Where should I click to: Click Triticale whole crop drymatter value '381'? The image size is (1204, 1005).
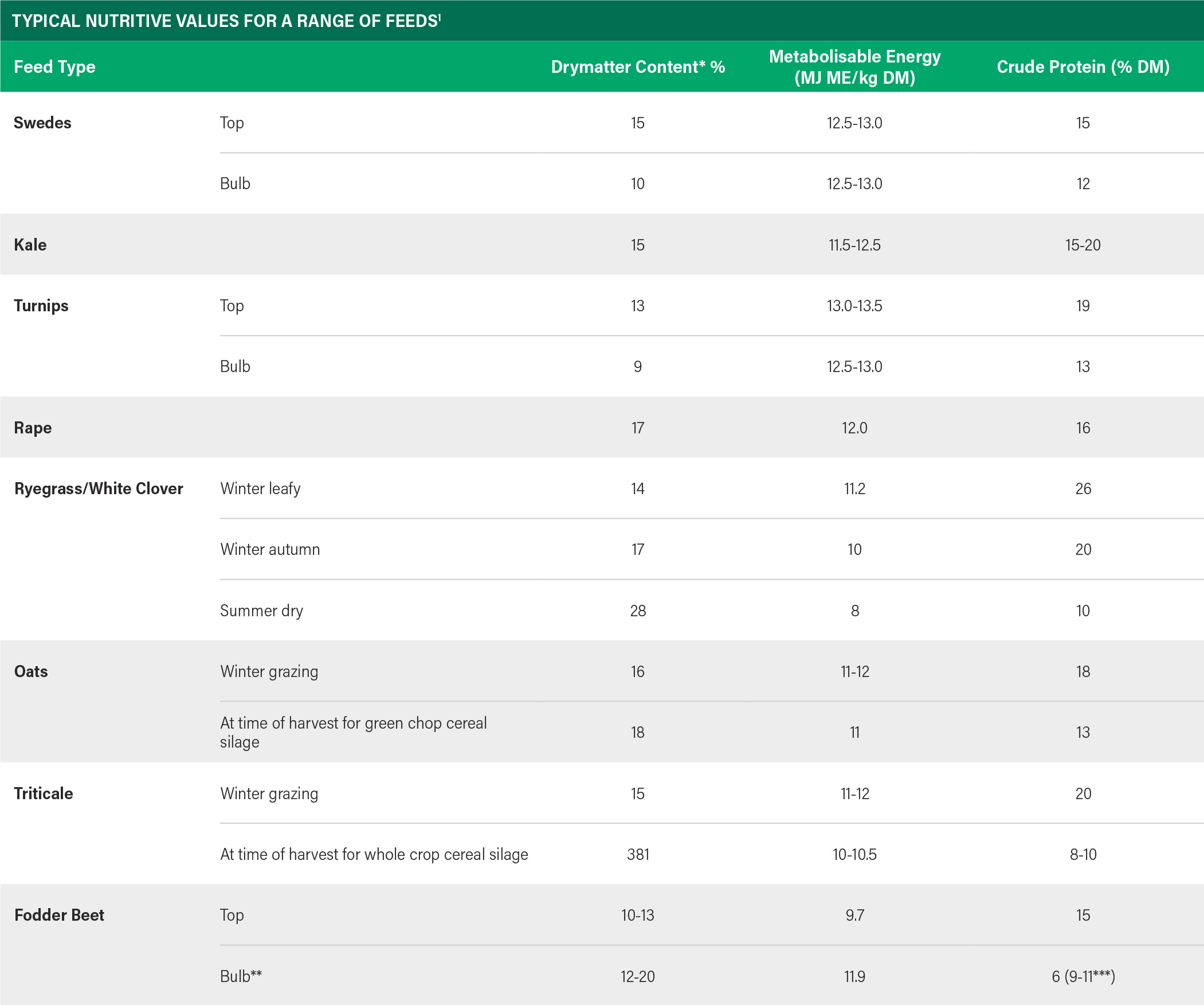tap(638, 855)
